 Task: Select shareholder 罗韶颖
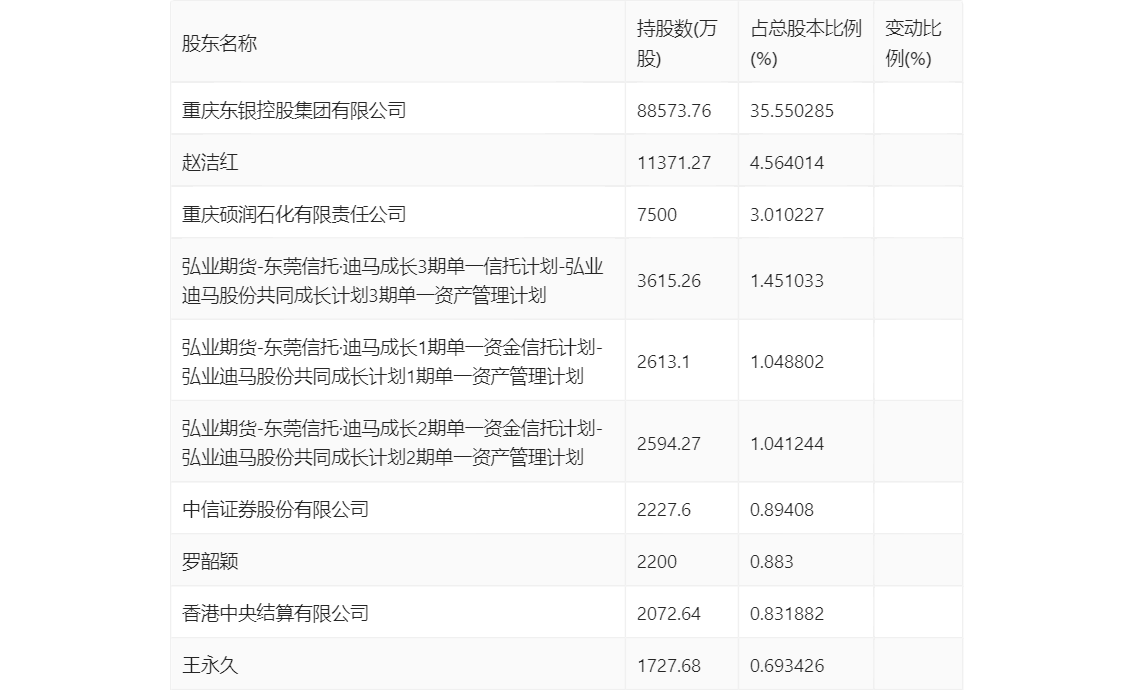click(x=210, y=561)
